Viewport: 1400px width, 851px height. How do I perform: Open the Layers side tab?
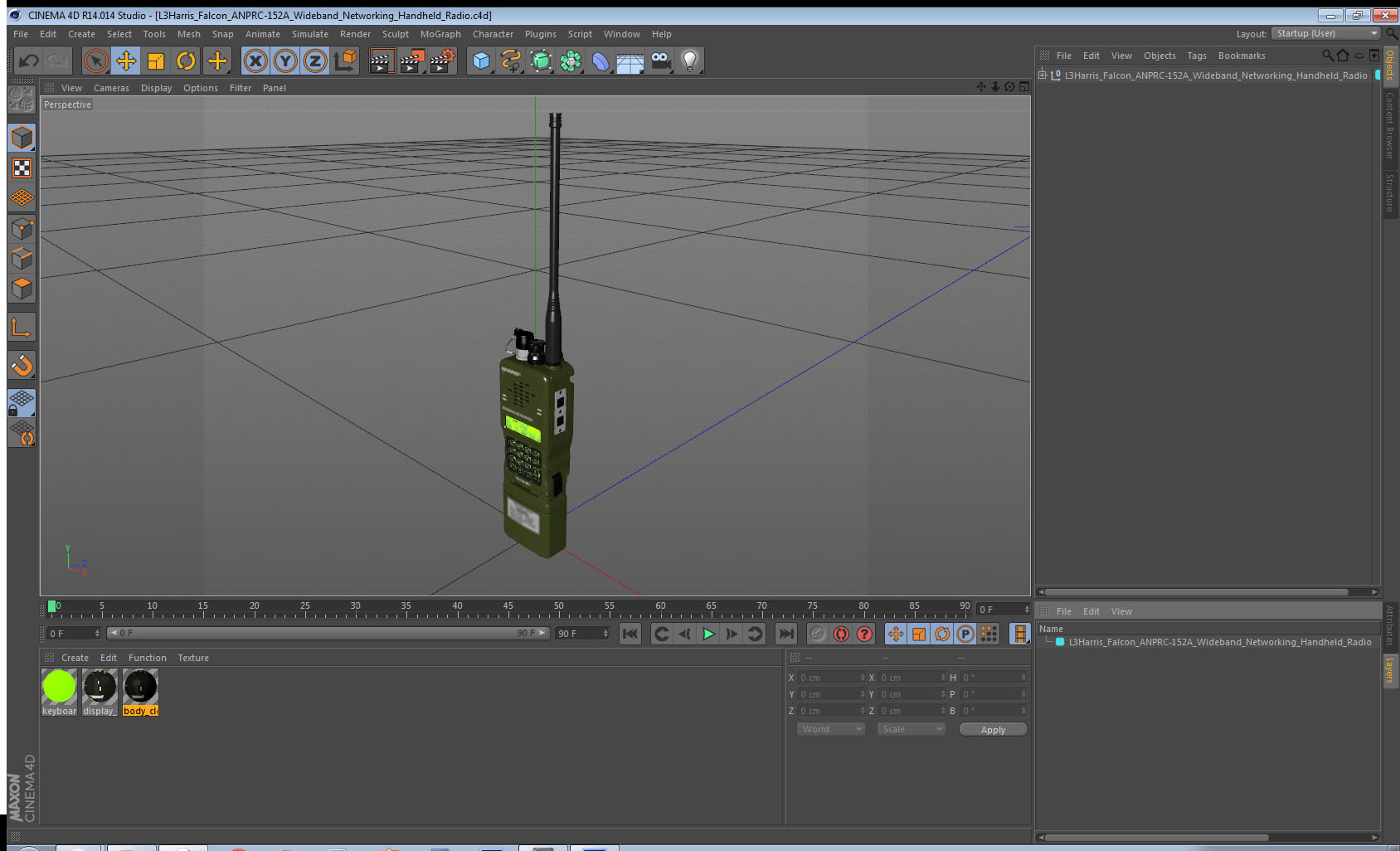pyautogui.click(x=1390, y=669)
